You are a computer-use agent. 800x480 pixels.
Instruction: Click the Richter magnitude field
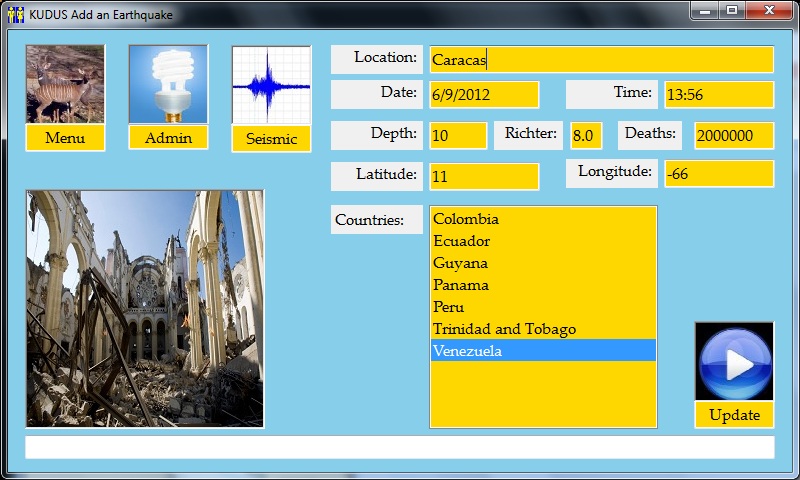point(586,136)
